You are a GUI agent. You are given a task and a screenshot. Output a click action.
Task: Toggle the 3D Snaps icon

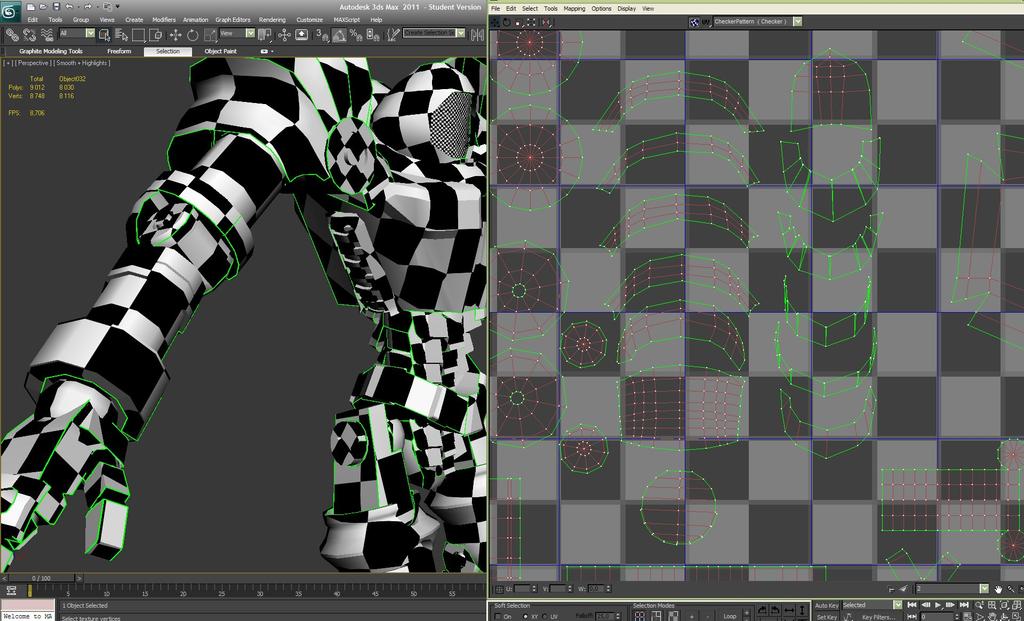click(x=323, y=35)
